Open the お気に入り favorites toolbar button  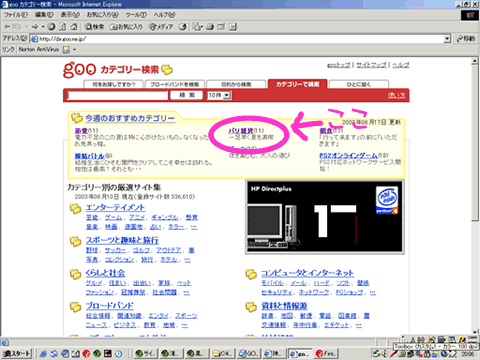coord(126,27)
